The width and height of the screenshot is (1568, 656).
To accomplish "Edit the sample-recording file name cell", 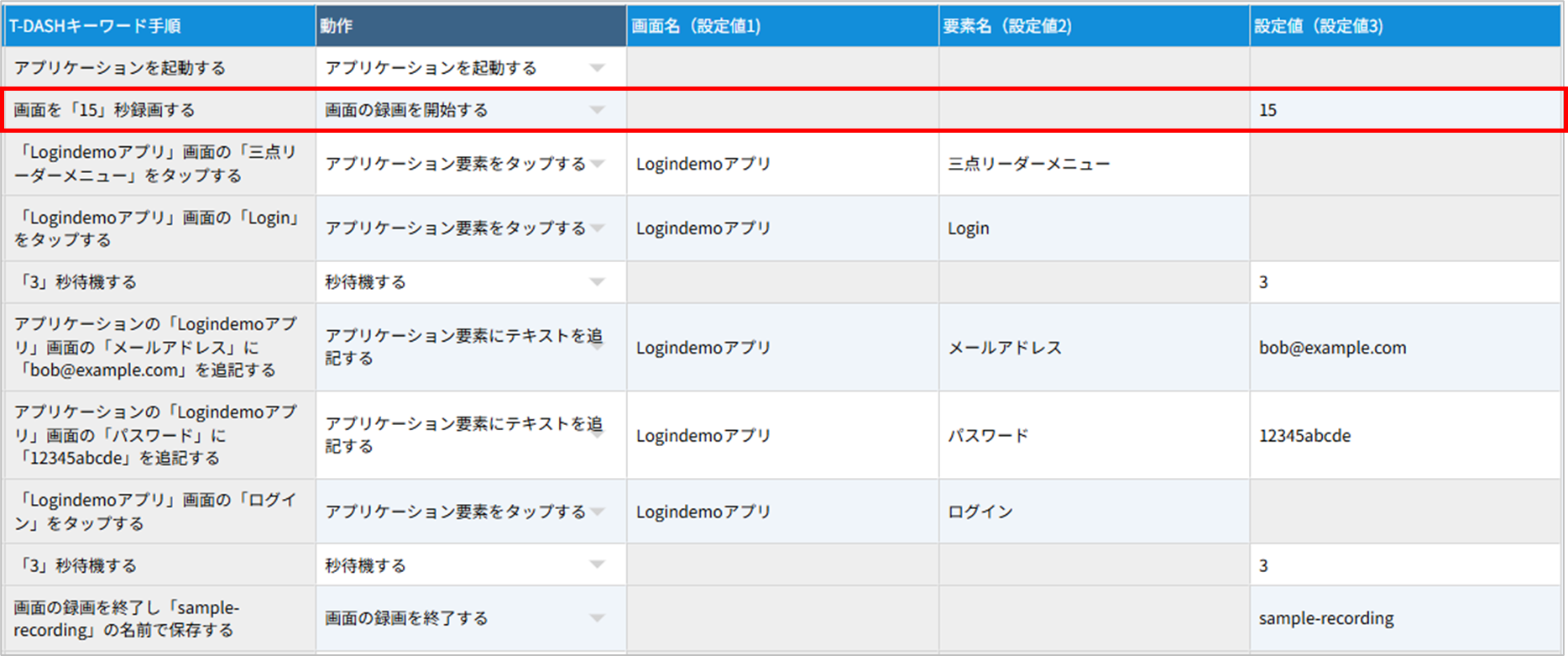I will (1404, 618).
